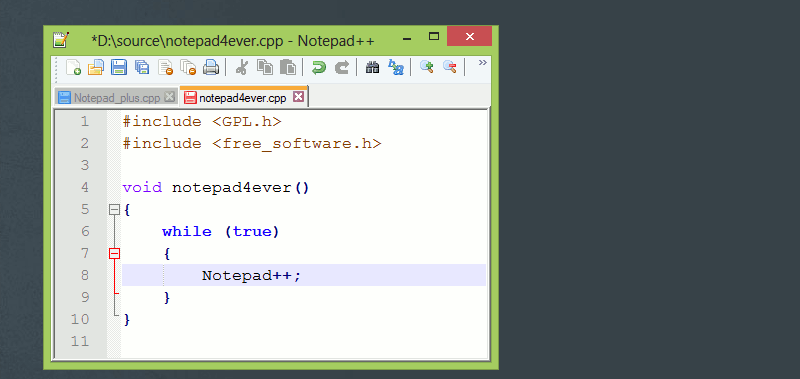
Task: Redo the edit with the gray arrow
Action: point(342,67)
